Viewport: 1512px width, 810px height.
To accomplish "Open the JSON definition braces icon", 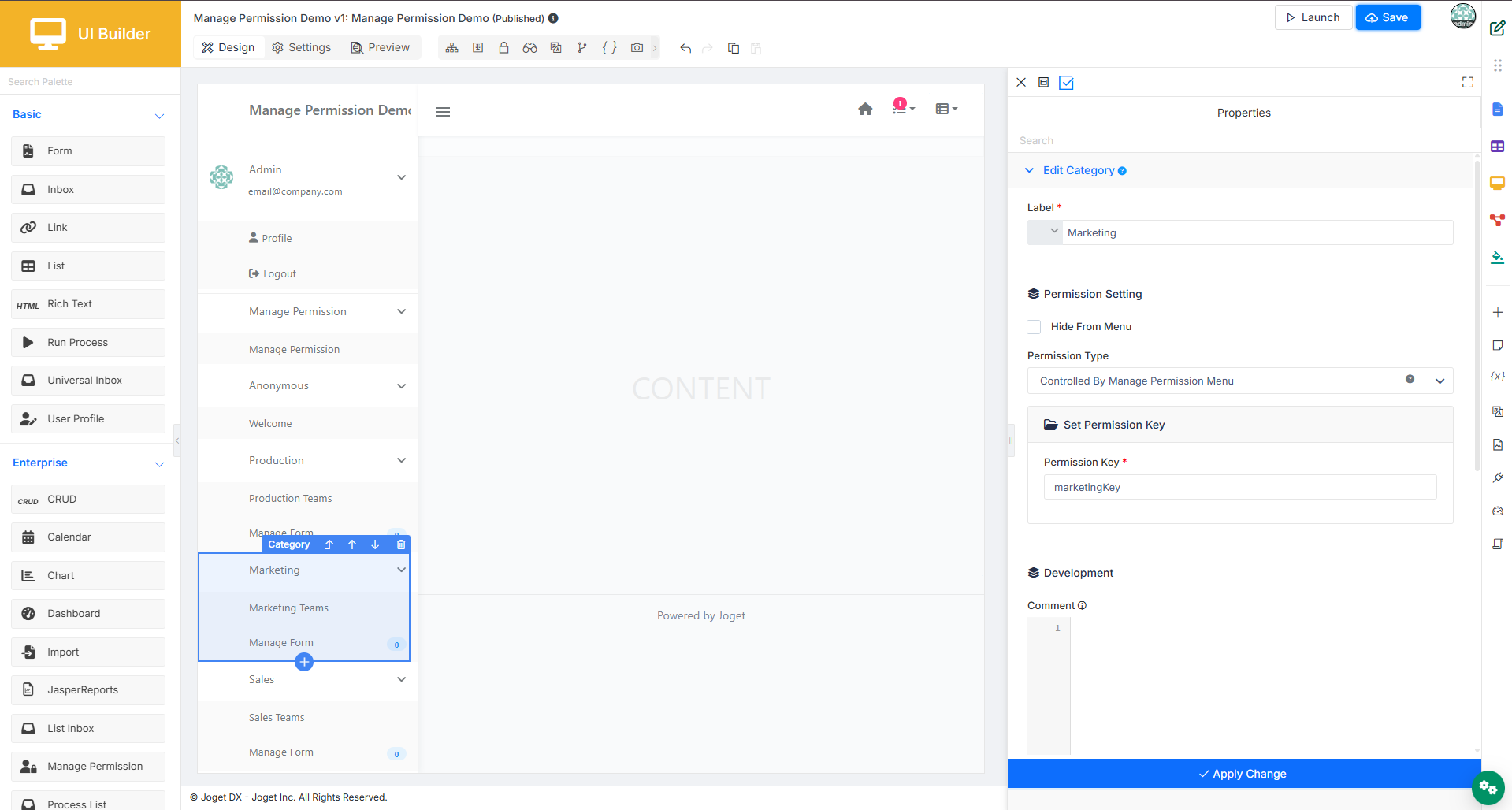I will coord(609,48).
